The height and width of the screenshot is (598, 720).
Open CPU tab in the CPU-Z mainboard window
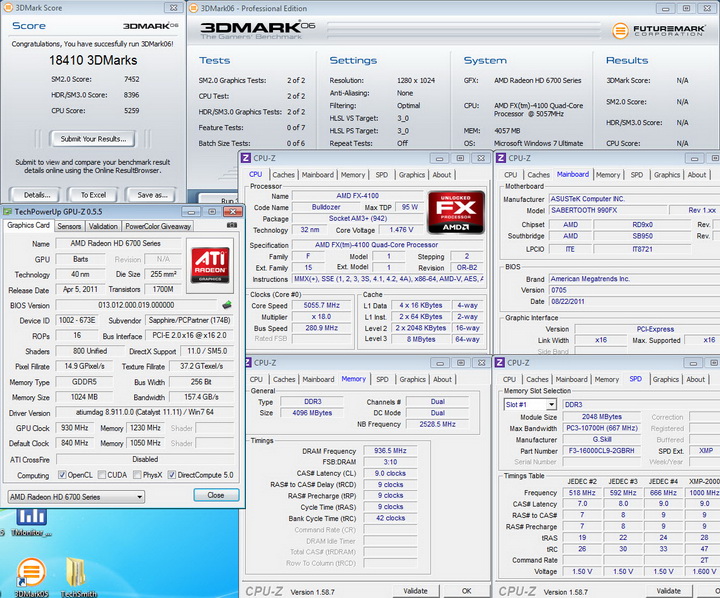511,175
